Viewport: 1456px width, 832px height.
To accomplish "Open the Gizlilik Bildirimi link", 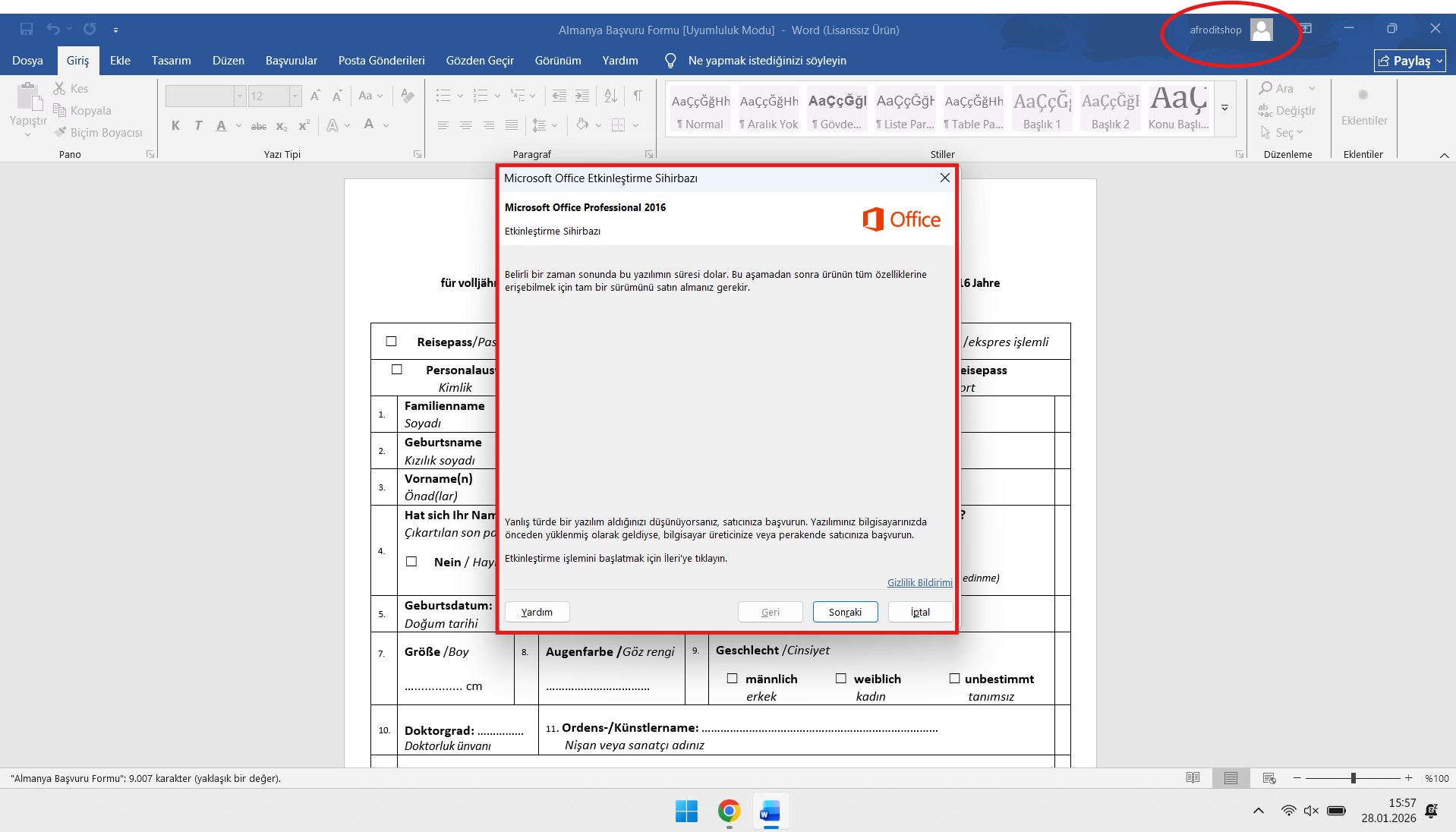I will point(919,582).
